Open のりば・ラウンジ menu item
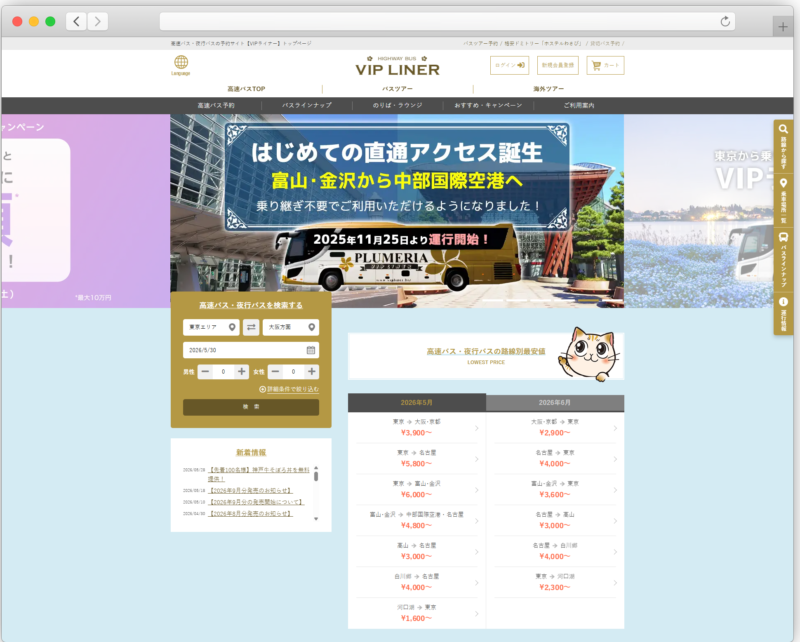This screenshot has width=800, height=642. [397, 105]
